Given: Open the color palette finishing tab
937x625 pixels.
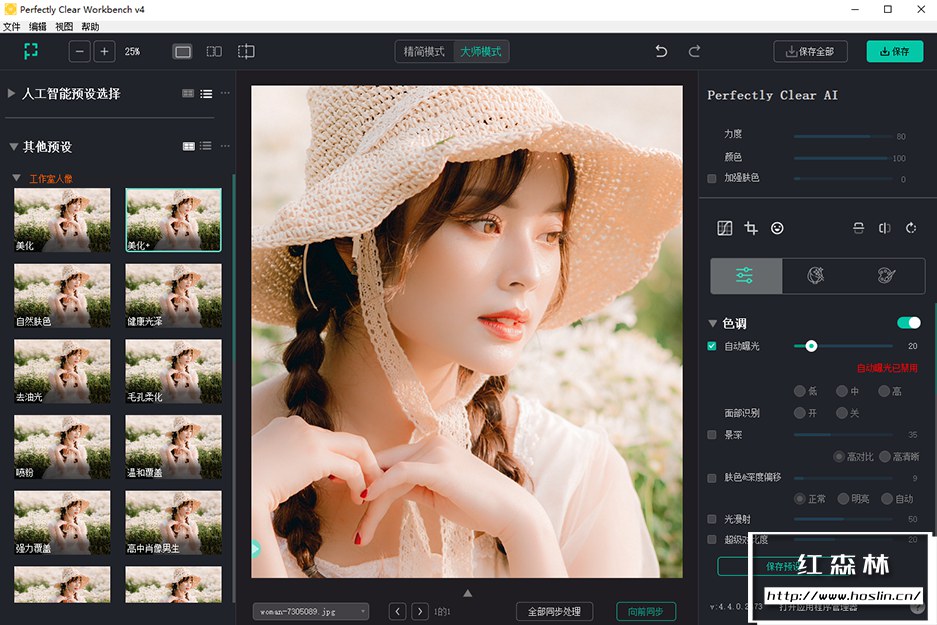Looking at the screenshot, I should 886,275.
